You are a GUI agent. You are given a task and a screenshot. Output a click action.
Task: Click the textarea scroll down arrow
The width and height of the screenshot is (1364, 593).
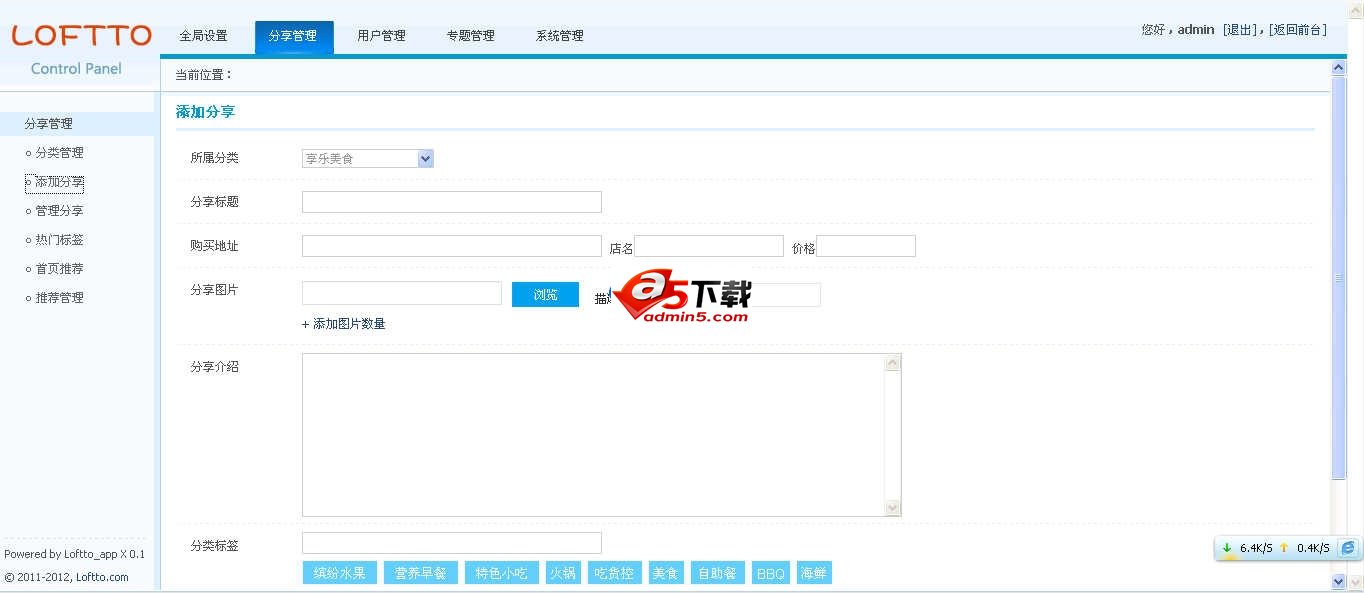(893, 508)
